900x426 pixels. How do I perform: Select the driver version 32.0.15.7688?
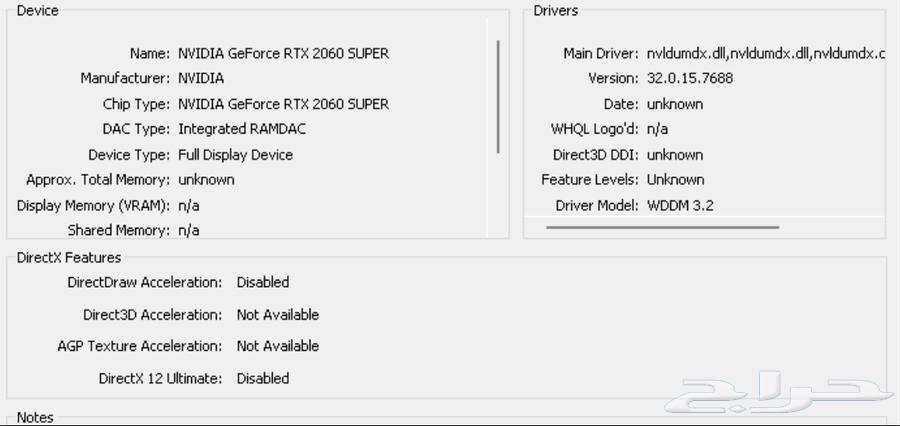689,78
